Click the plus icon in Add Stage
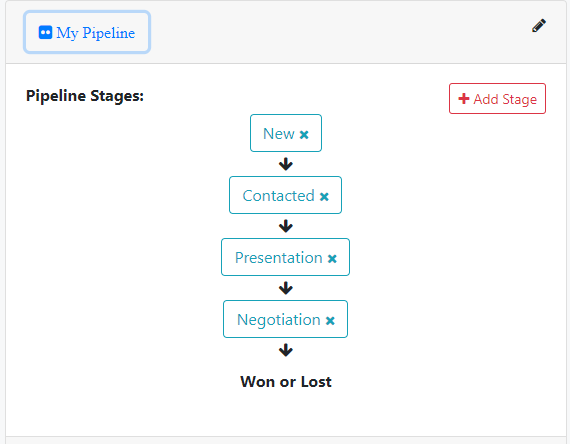Viewport: 570px width, 444px height. [463, 99]
